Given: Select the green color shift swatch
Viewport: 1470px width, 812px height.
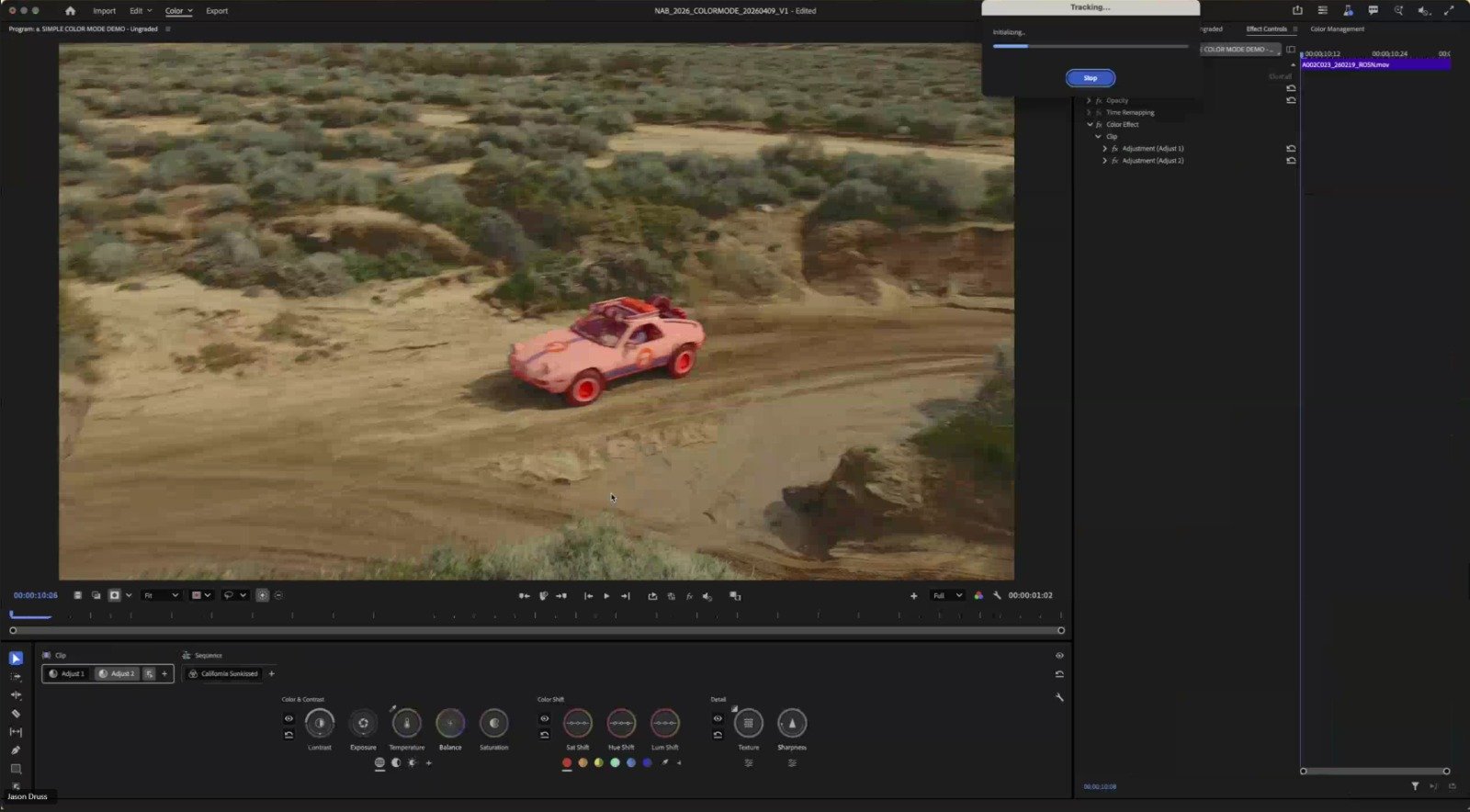Looking at the screenshot, I should (615, 762).
